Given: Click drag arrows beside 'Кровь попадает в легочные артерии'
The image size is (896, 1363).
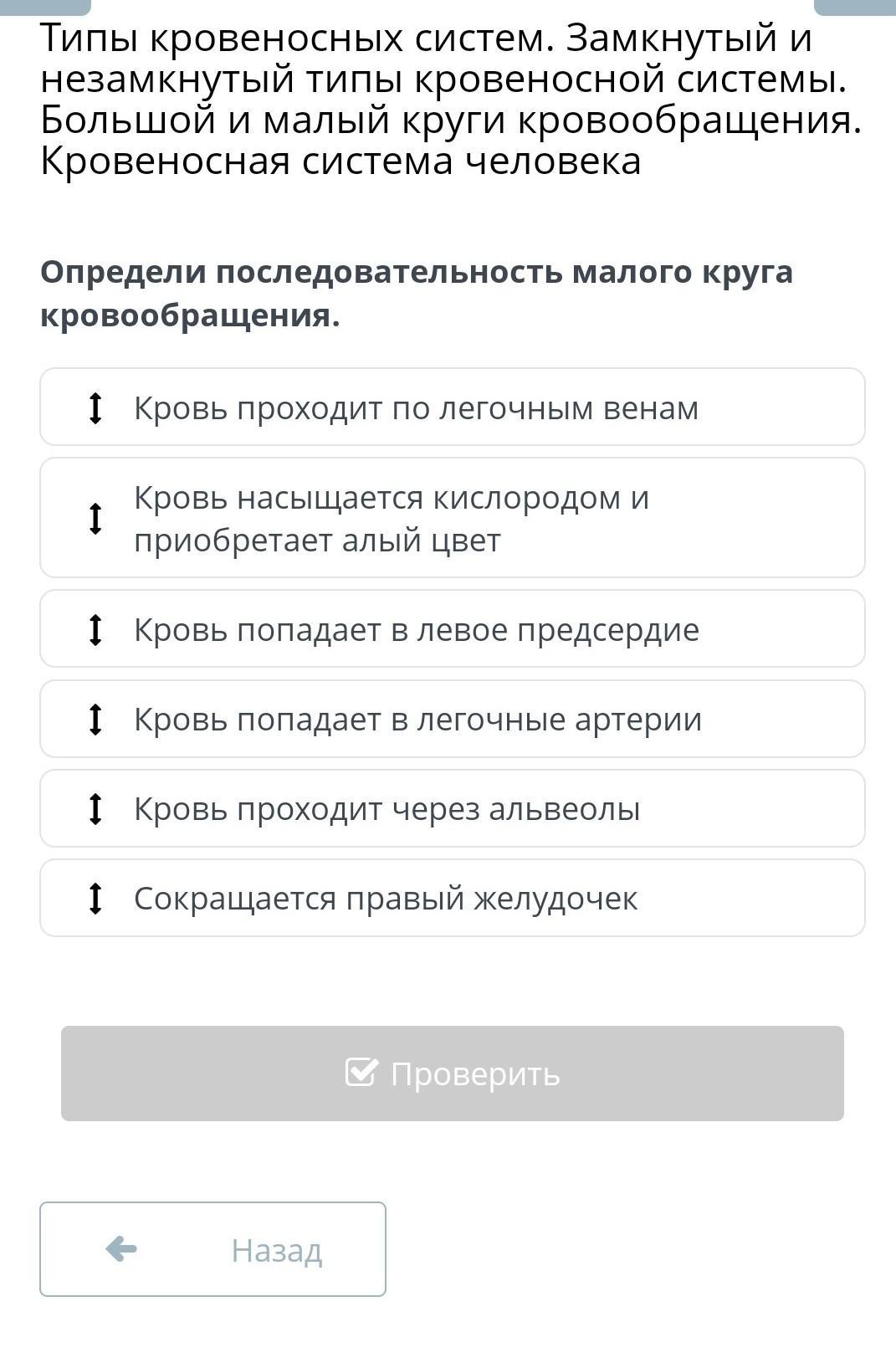Looking at the screenshot, I should [95, 719].
